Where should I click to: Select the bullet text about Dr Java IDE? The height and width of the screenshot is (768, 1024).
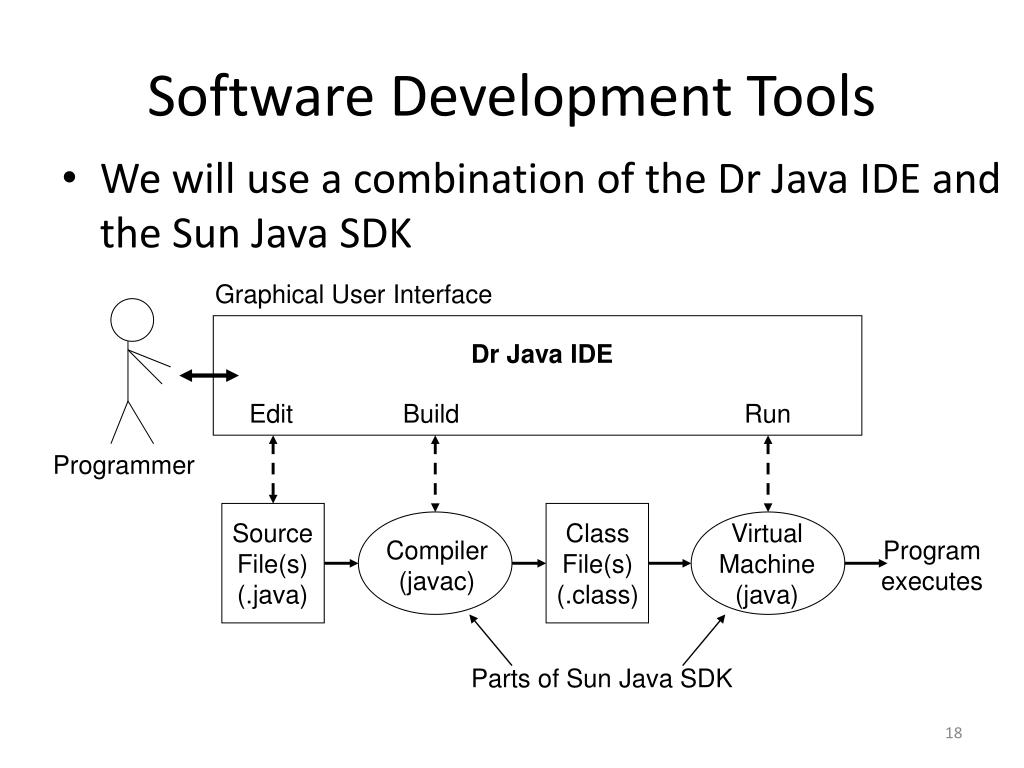pyautogui.click(x=550, y=205)
